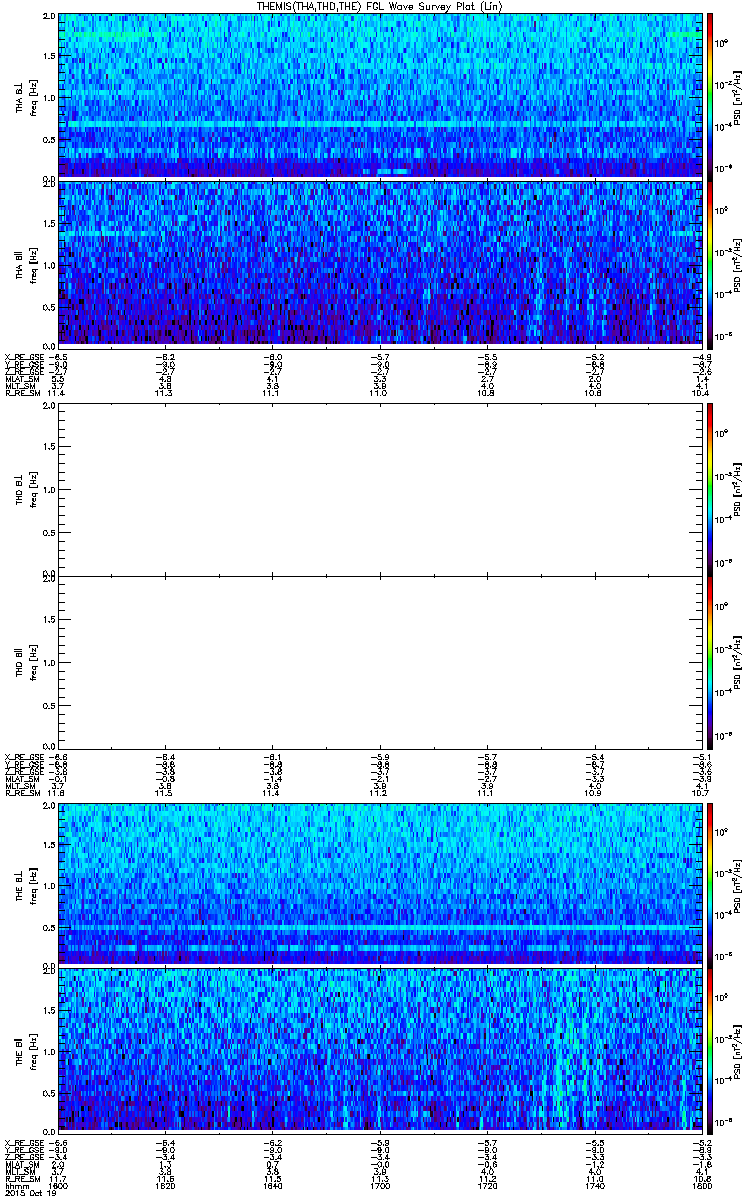Click the 1740 time tick label
The height and width of the screenshot is (1200, 750).
(595, 1186)
